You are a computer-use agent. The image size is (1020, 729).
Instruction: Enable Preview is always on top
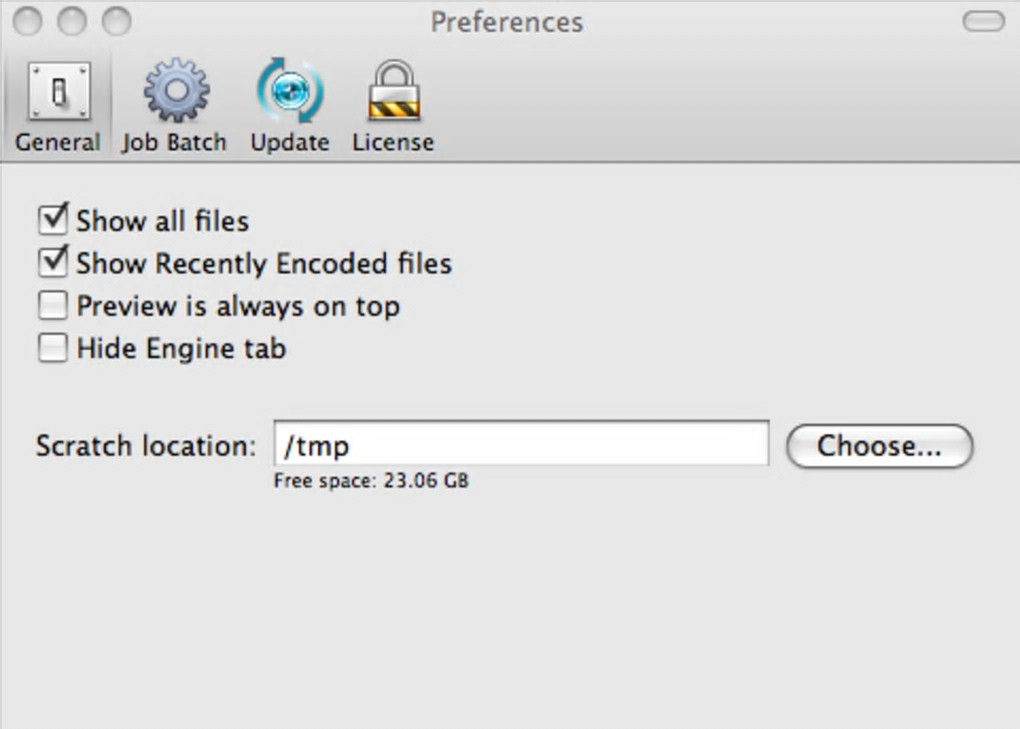52,305
